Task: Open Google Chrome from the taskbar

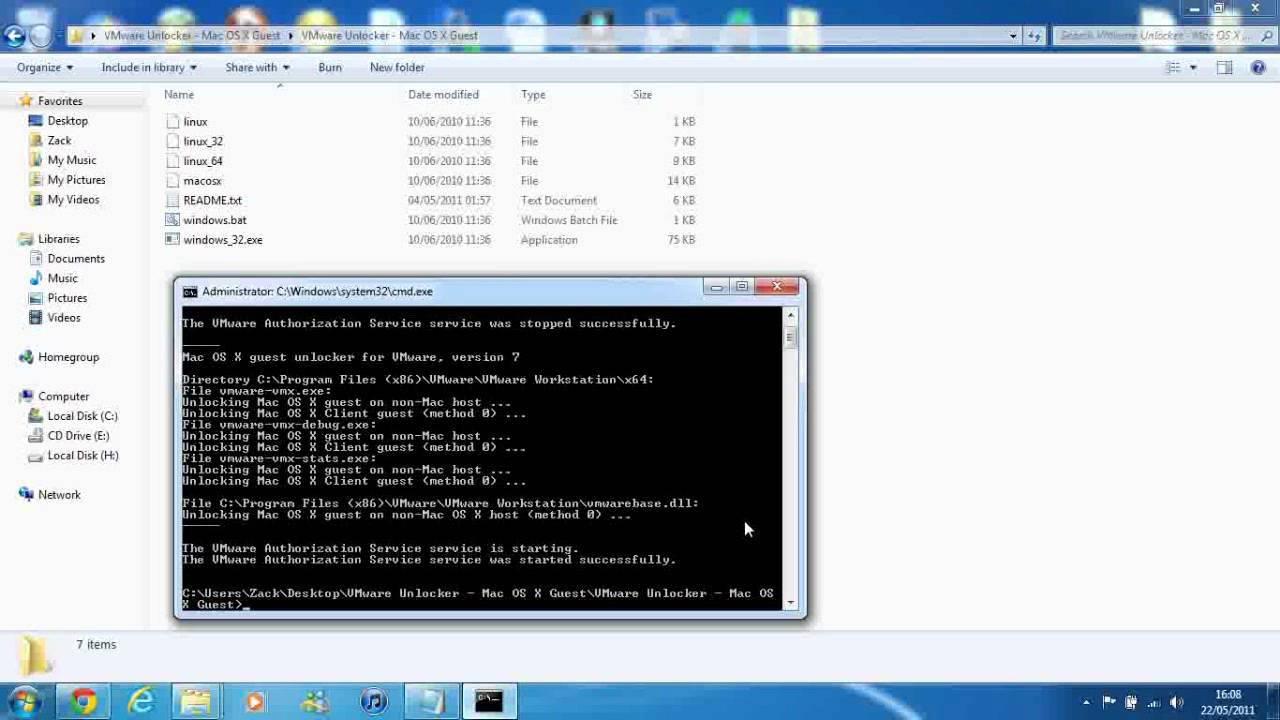Action: (x=83, y=701)
